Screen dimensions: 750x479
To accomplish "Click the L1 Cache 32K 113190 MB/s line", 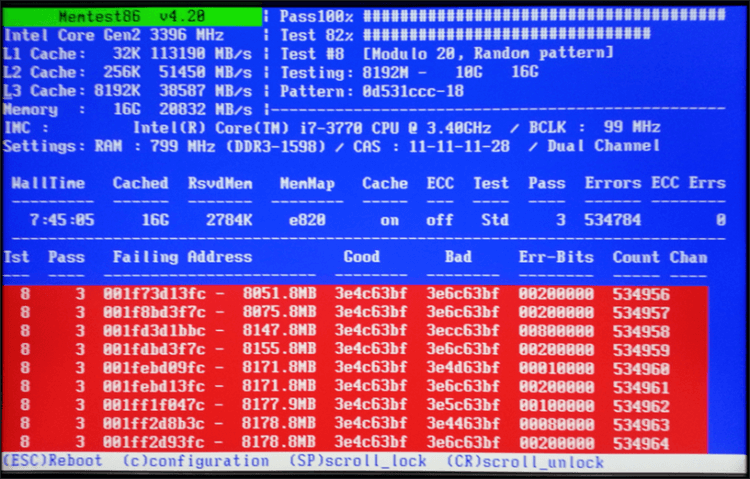I will [x=127, y=54].
